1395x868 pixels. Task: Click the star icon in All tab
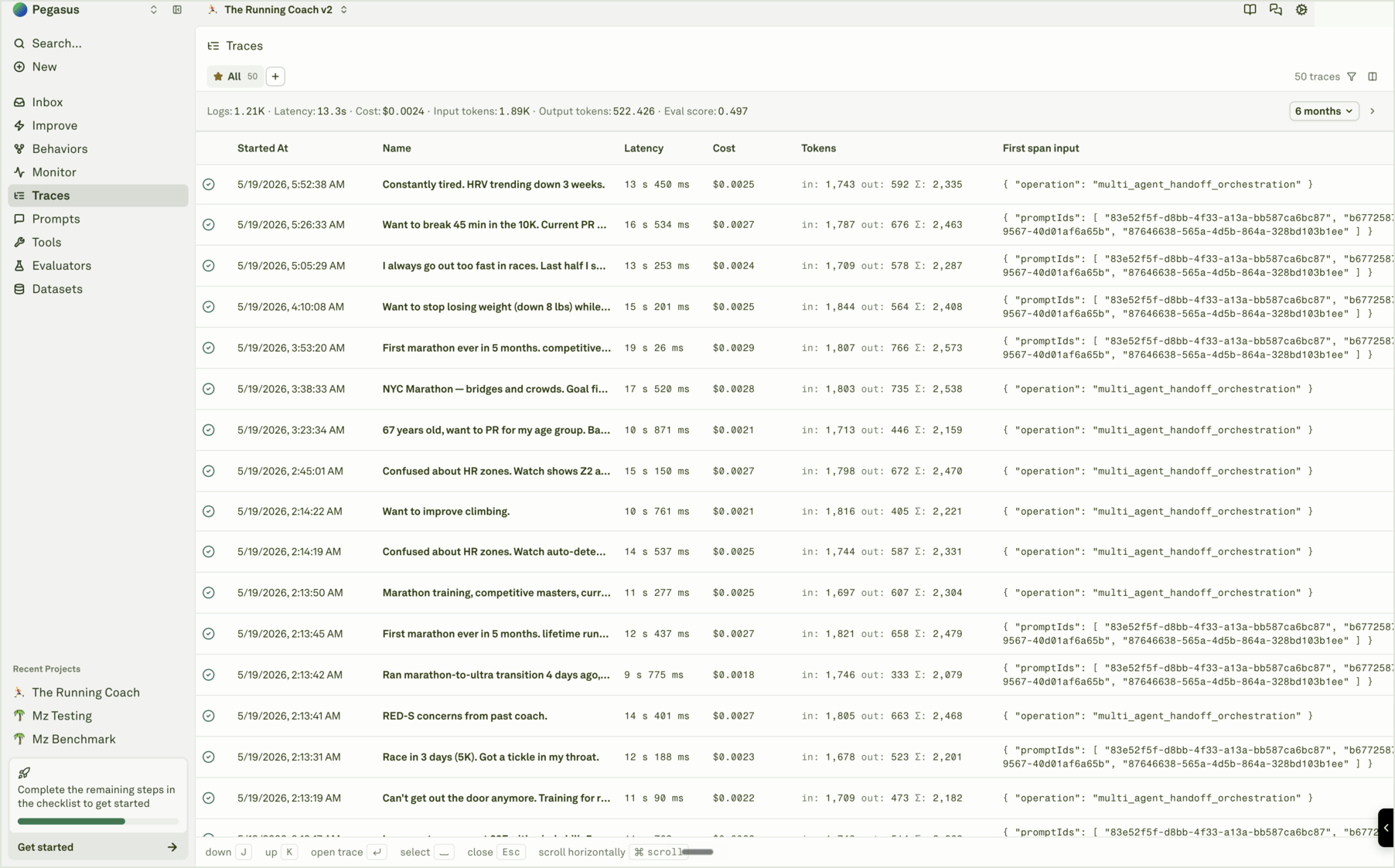[x=218, y=77]
